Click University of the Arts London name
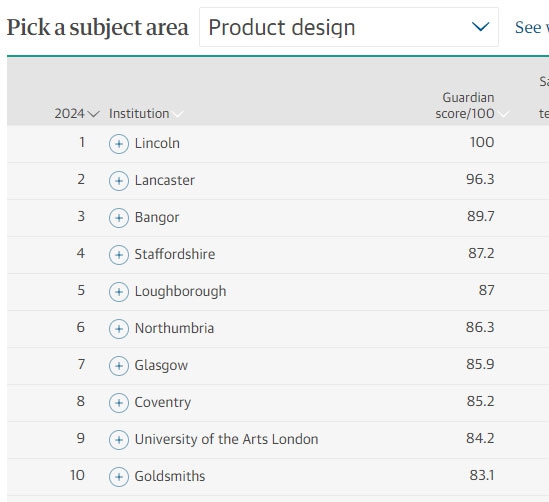 point(227,439)
